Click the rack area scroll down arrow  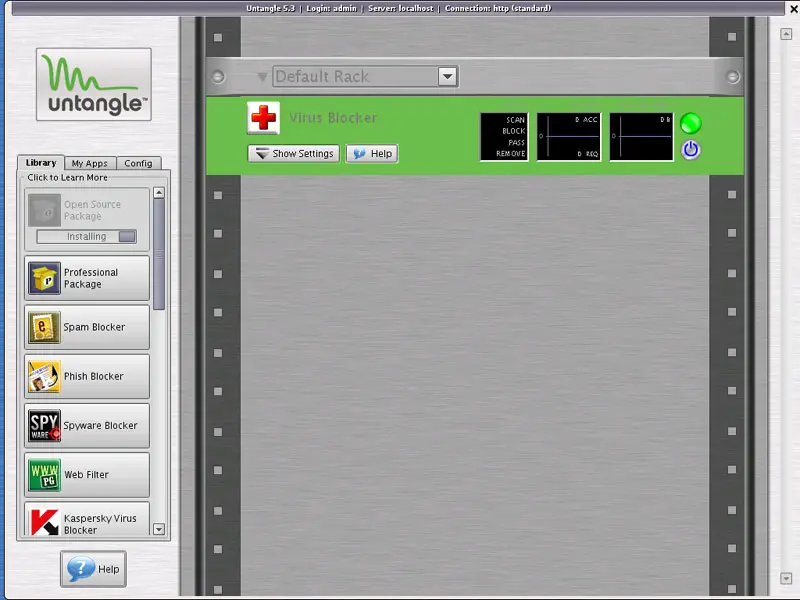(x=786, y=579)
